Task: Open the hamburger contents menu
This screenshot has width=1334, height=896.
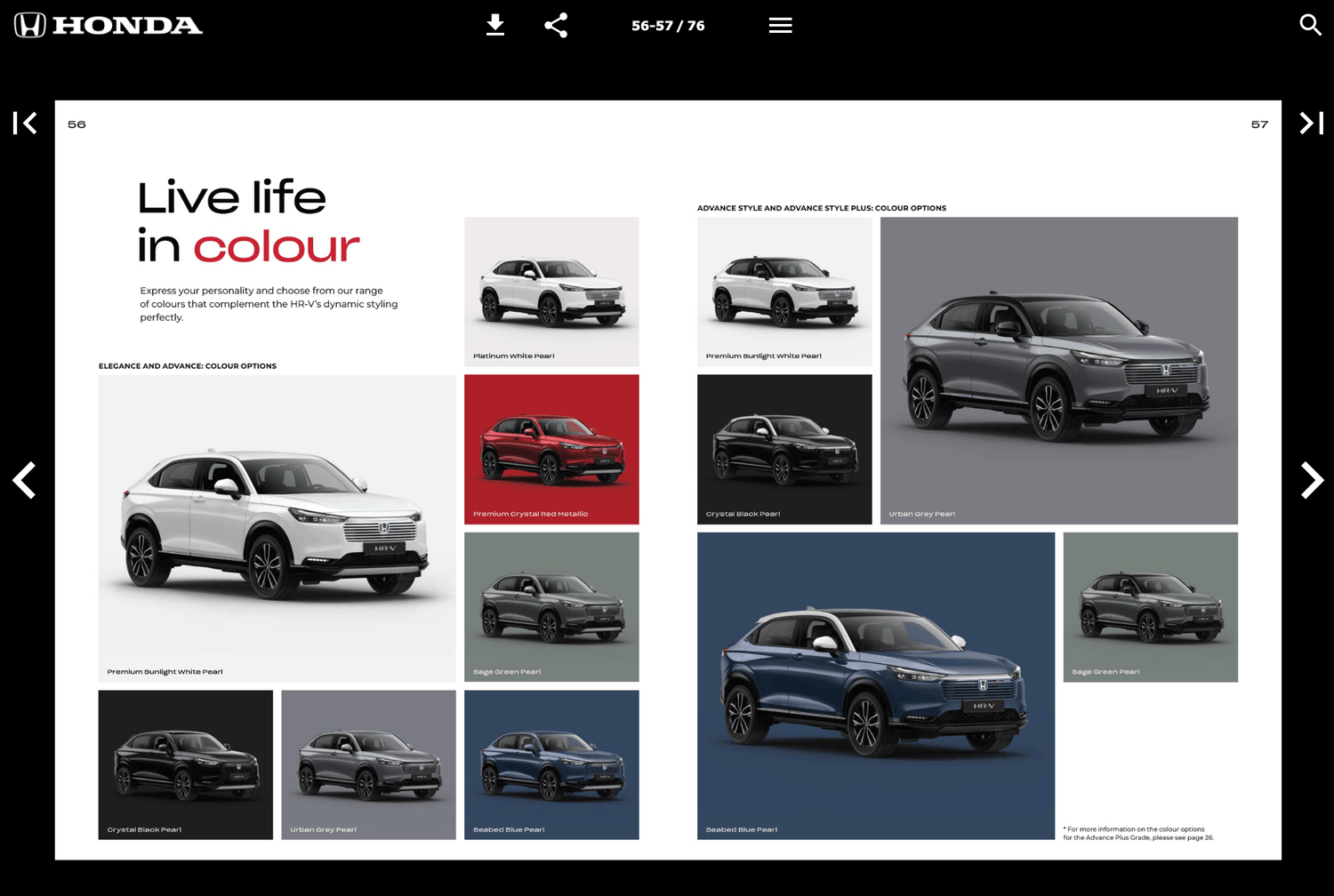Action: [x=780, y=25]
